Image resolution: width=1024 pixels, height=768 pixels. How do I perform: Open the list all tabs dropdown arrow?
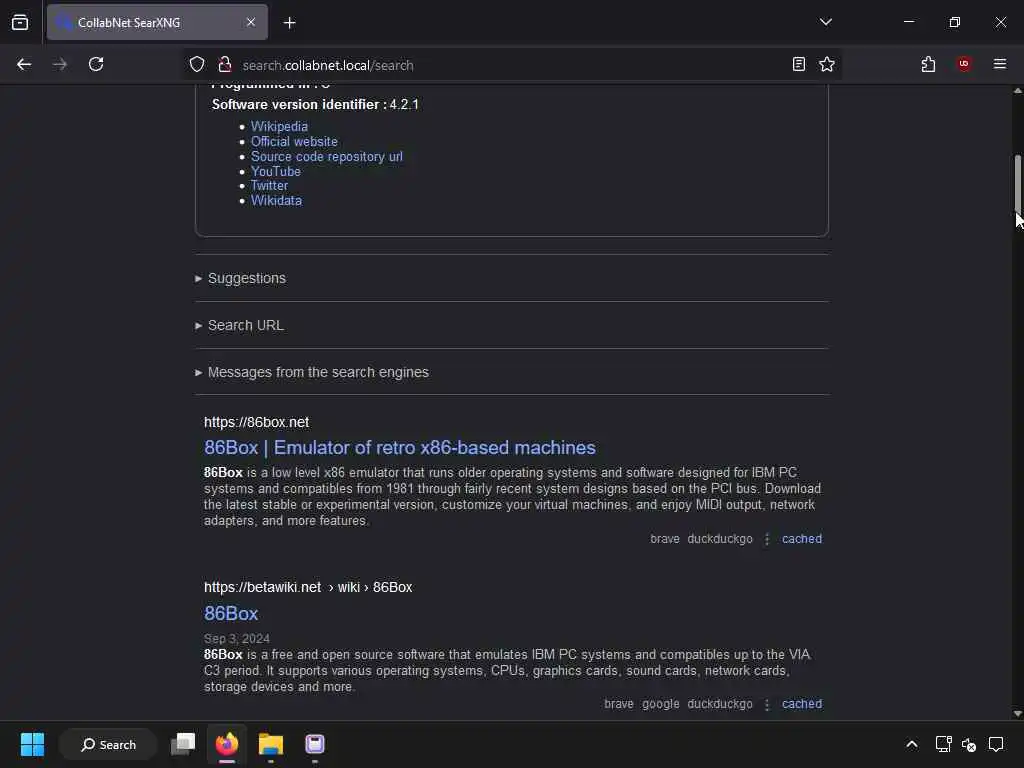click(x=825, y=22)
